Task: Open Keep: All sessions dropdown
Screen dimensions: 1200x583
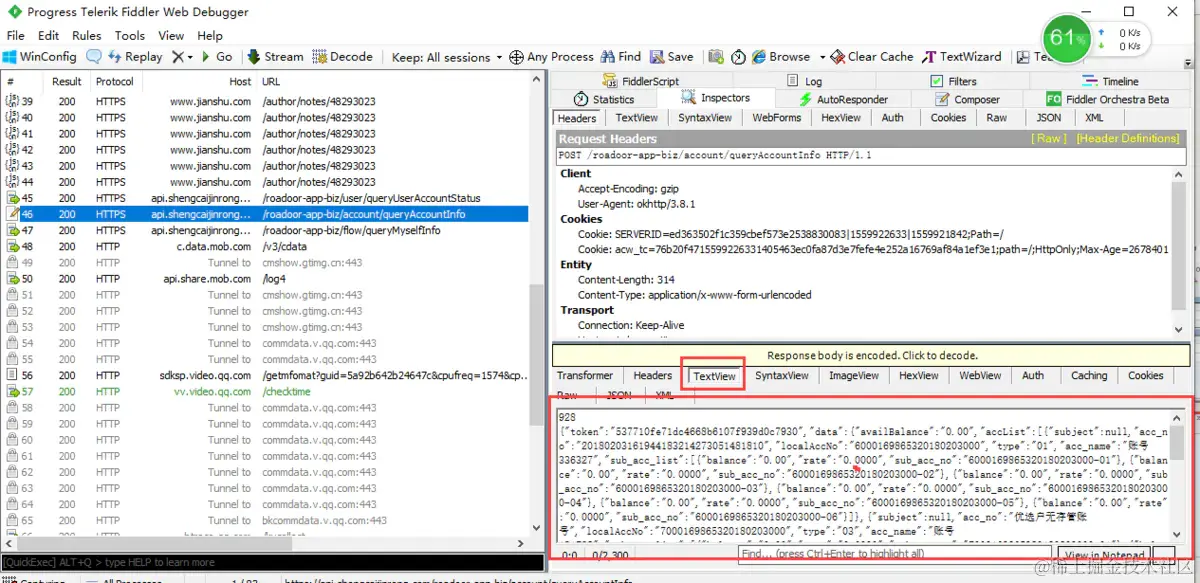Action: [x=447, y=57]
